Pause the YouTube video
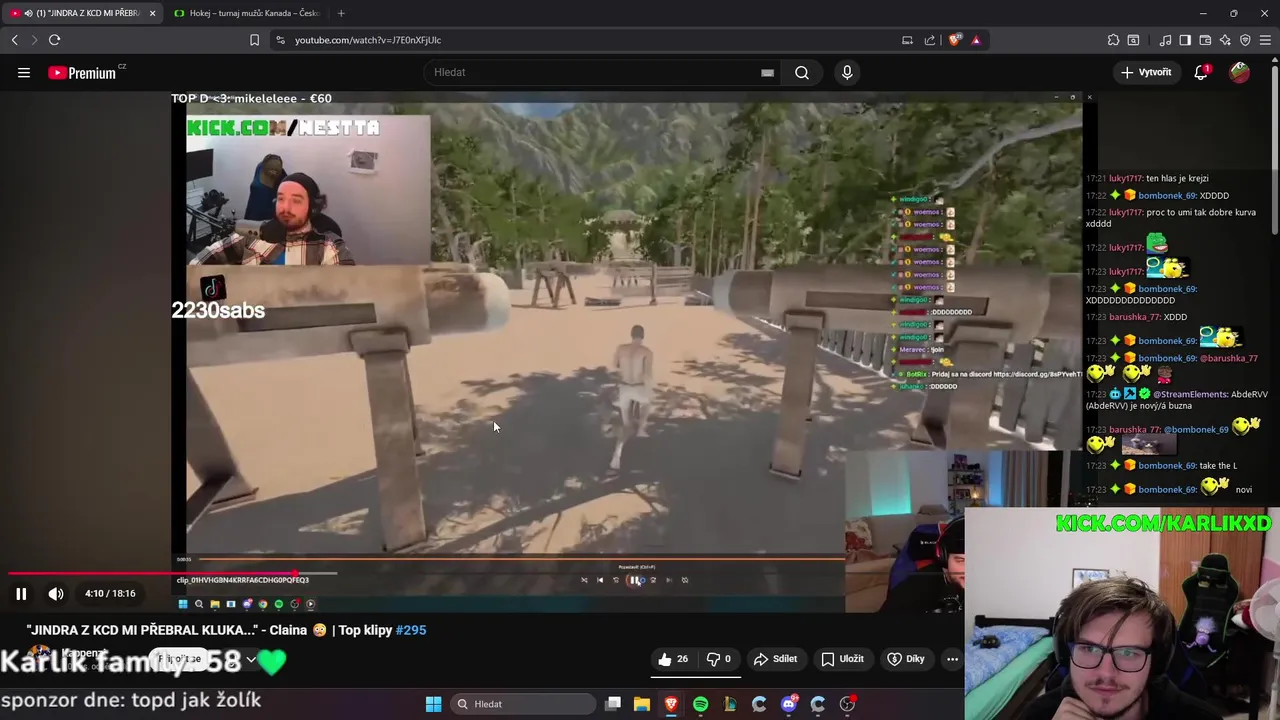Screen dimensions: 1280x720 point(21,593)
